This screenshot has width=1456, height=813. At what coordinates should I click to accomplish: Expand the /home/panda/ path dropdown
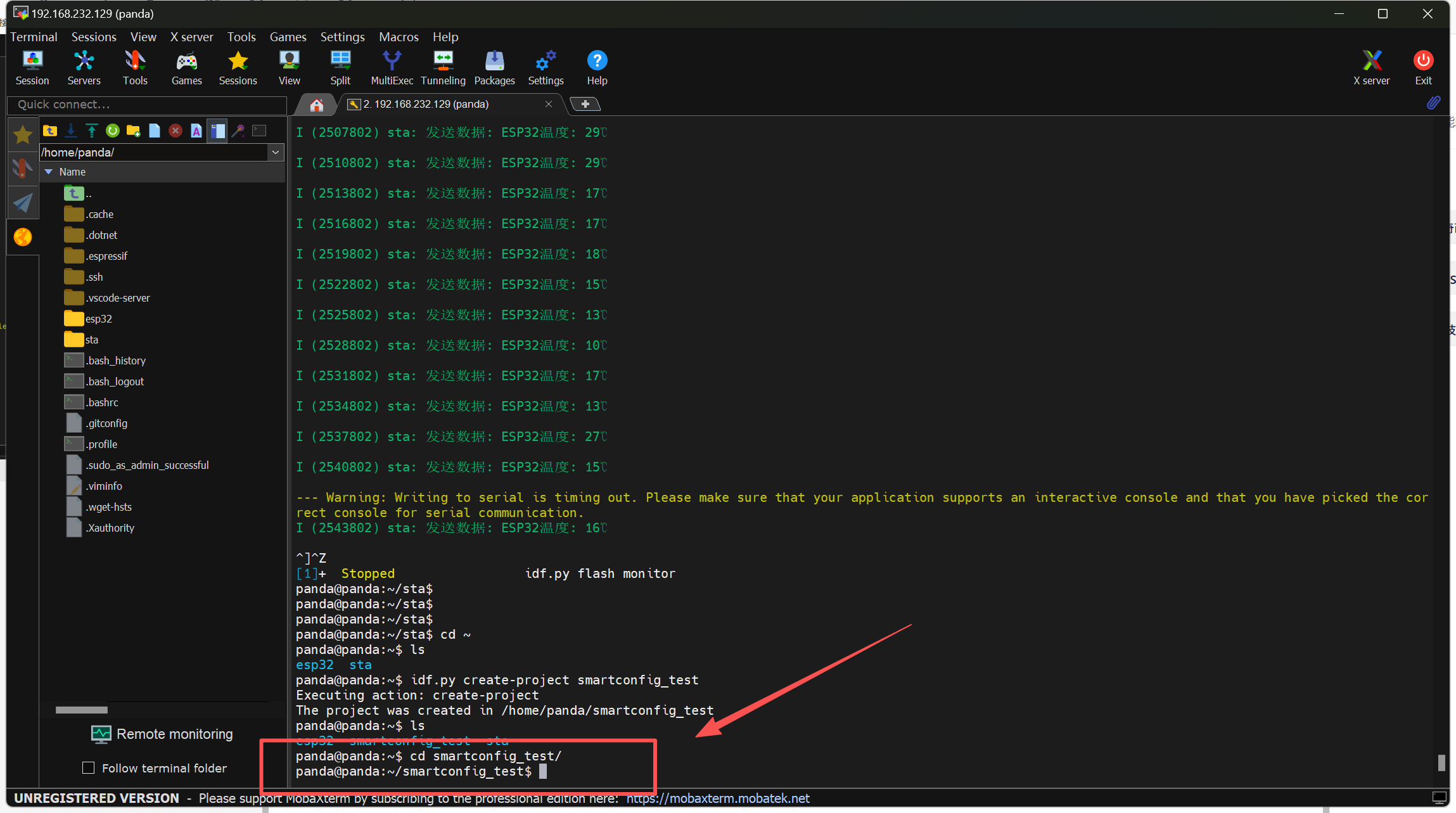276,152
